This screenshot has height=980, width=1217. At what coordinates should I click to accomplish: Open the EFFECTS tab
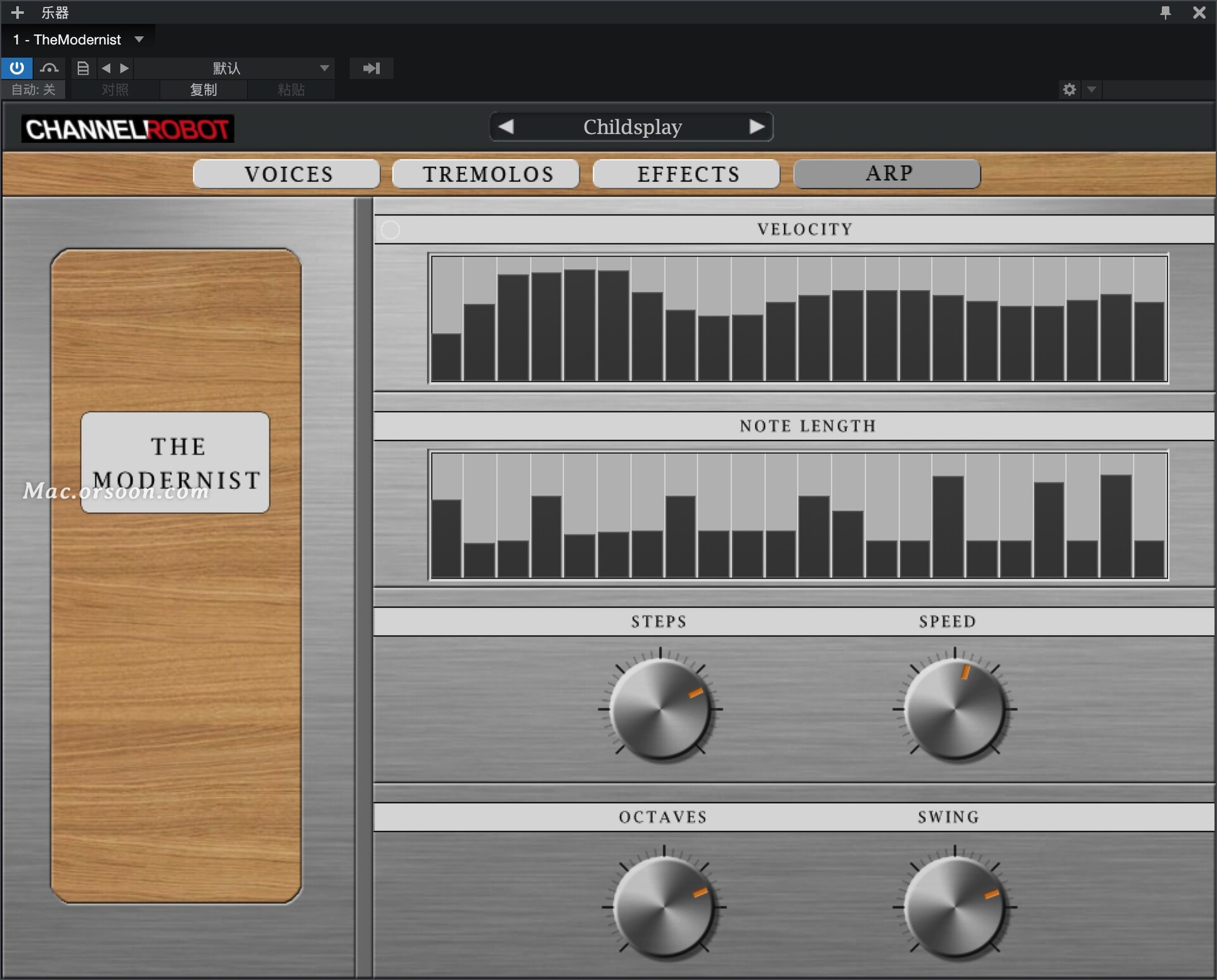click(x=686, y=174)
